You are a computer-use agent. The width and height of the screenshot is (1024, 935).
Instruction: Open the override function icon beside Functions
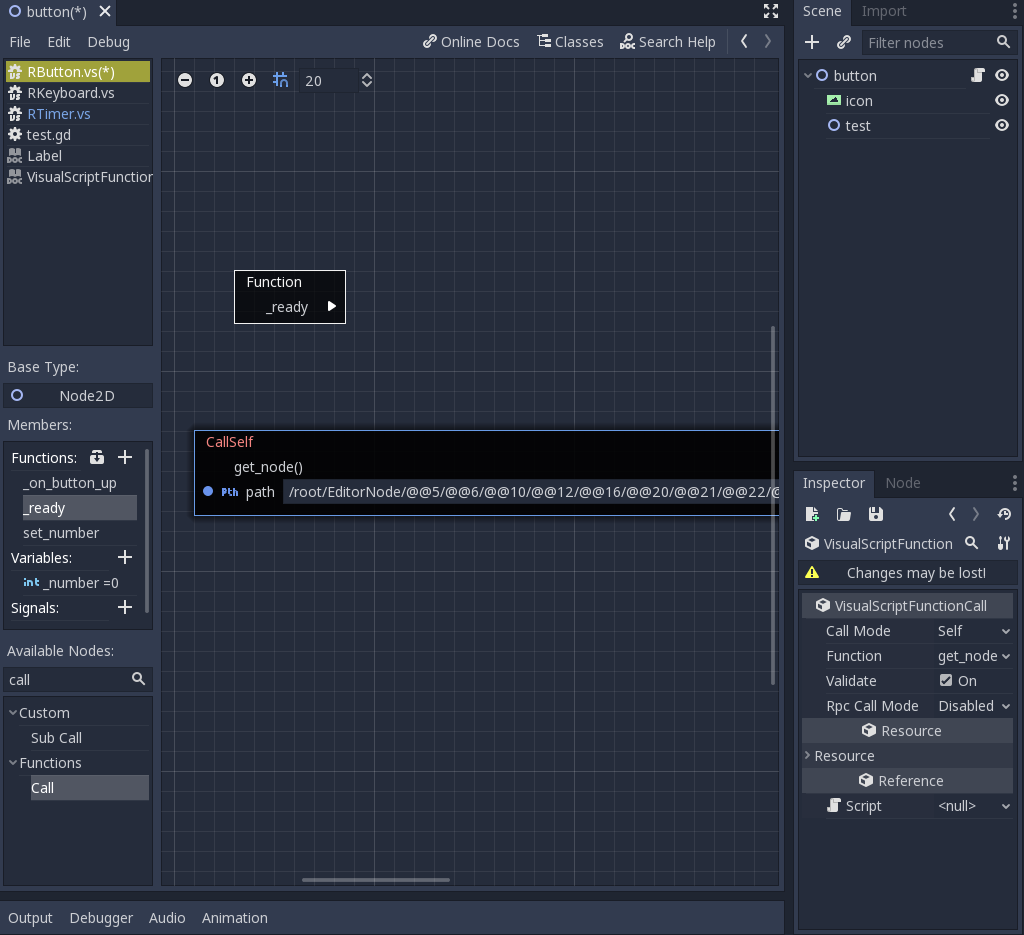[x=96, y=457]
